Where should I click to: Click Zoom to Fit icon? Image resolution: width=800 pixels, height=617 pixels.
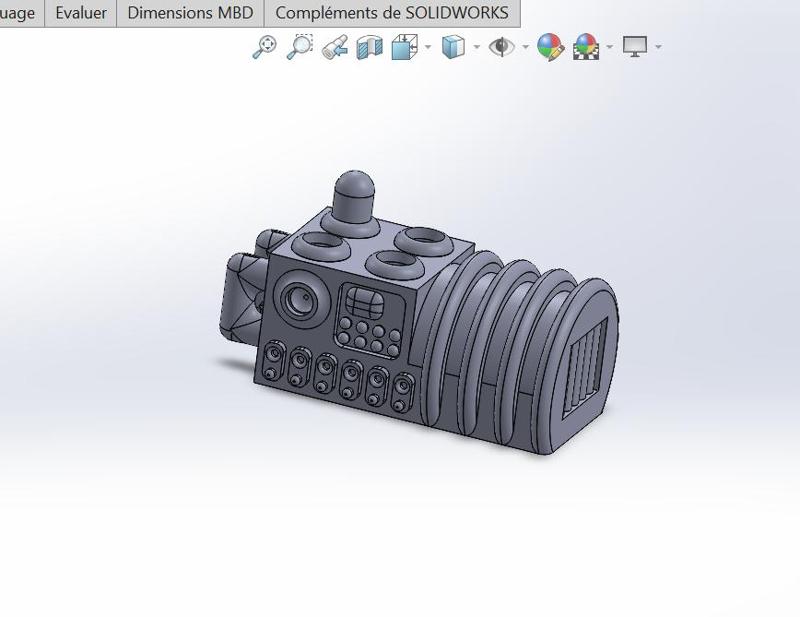pos(265,47)
